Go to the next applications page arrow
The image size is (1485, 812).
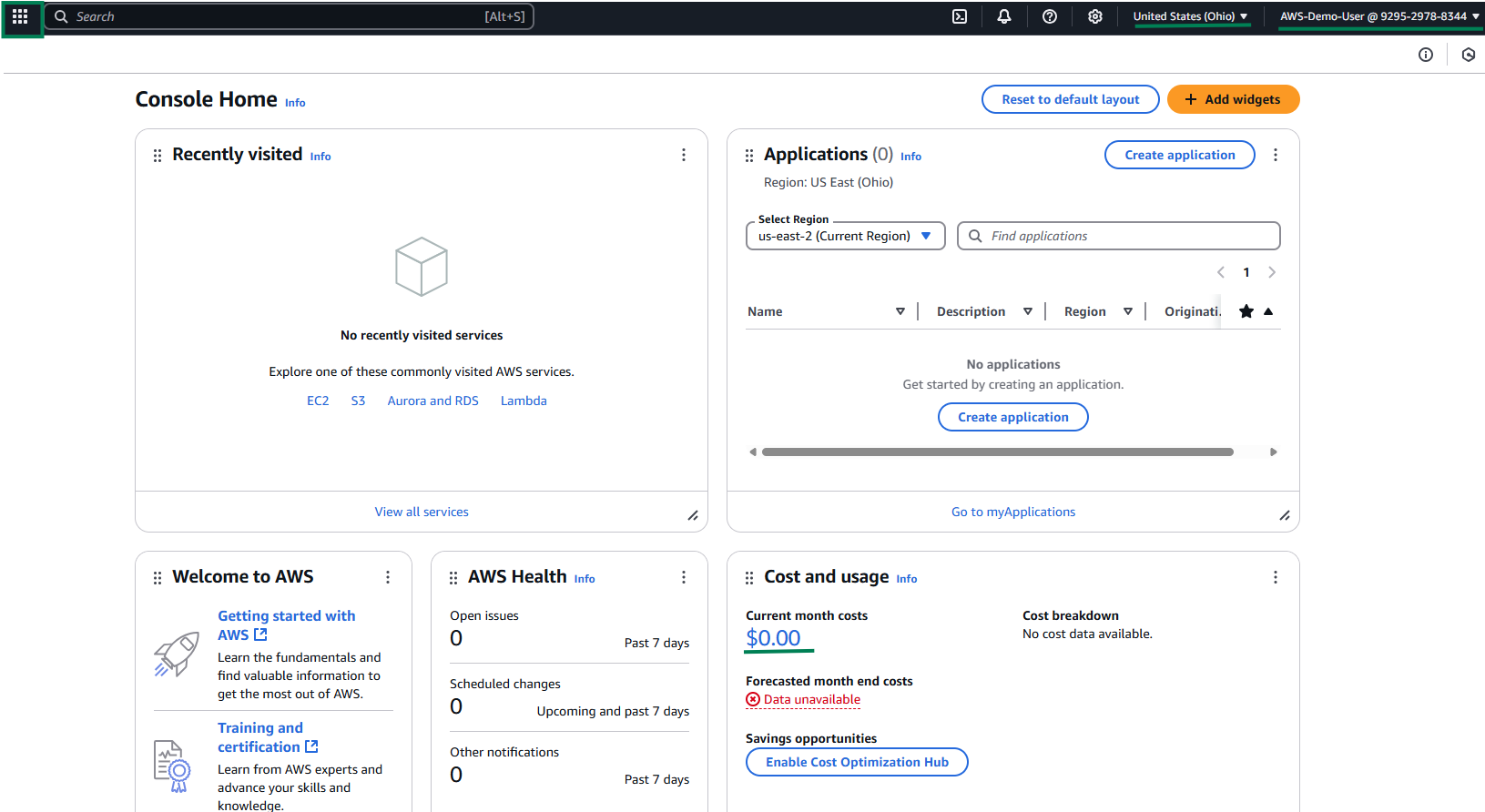pyautogui.click(x=1272, y=272)
